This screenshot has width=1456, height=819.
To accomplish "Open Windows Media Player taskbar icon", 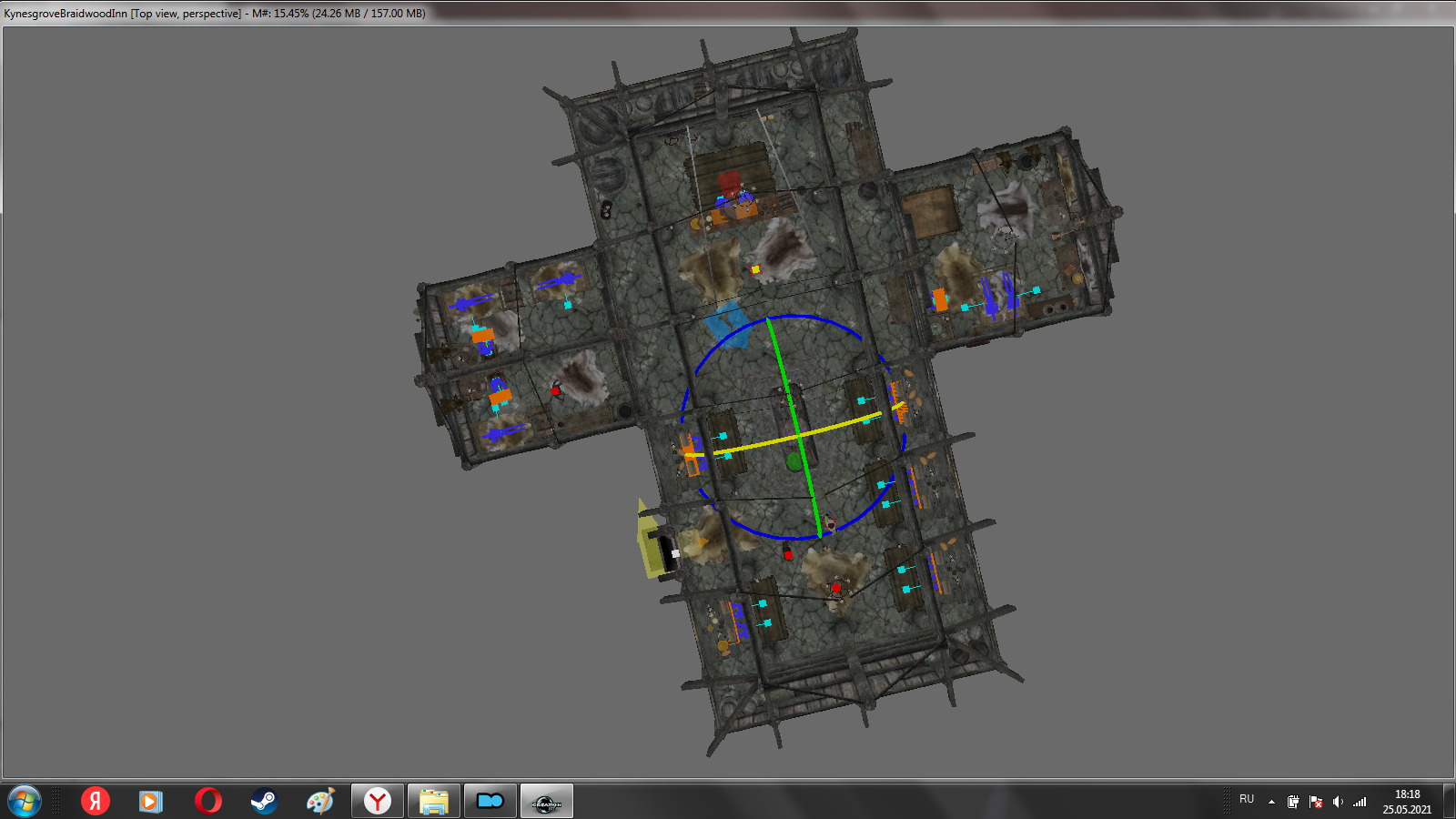I will tap(151, 802).
